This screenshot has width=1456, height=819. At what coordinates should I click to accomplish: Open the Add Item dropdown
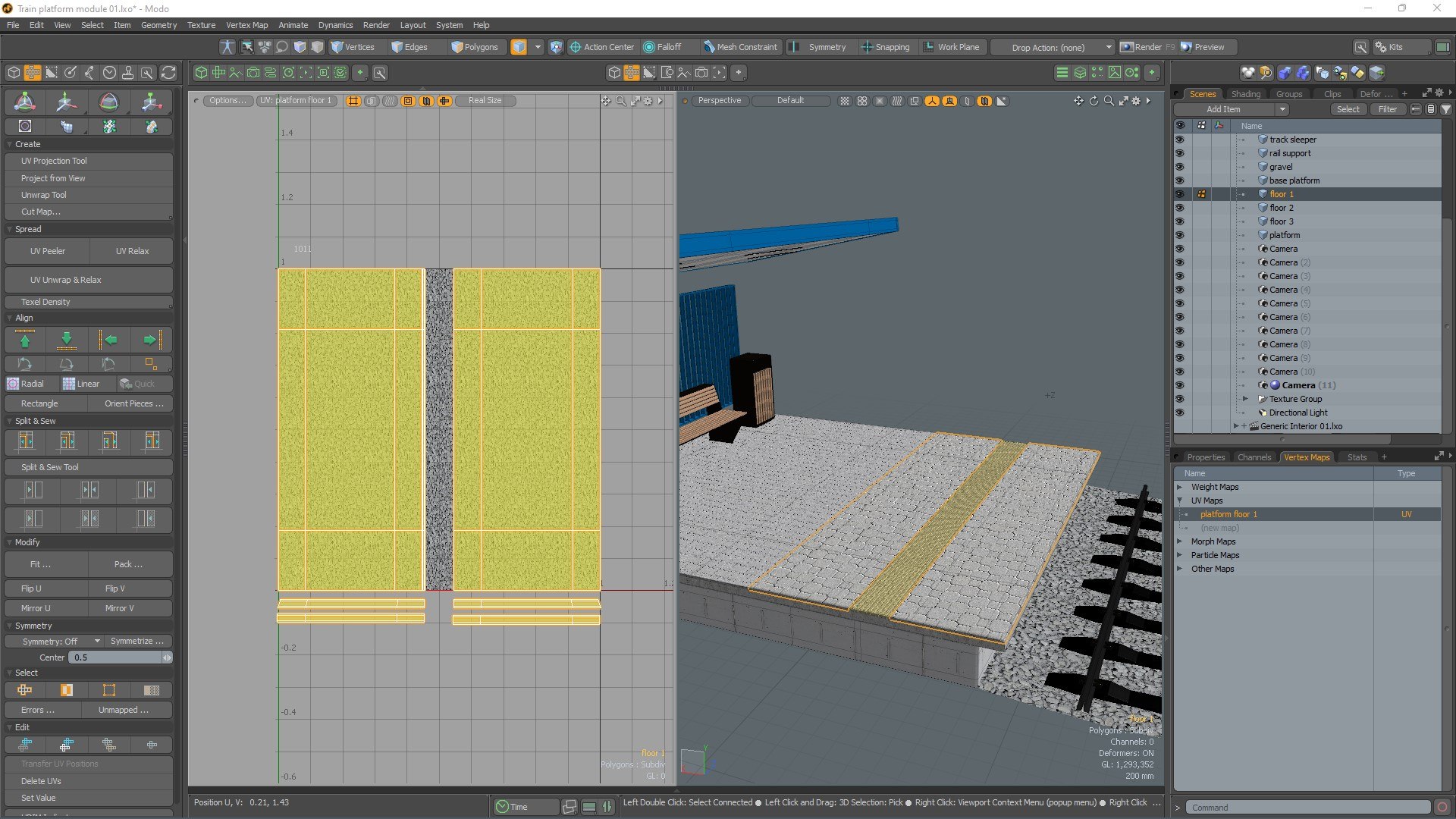pyautogui.click(x=1232, y=109)
